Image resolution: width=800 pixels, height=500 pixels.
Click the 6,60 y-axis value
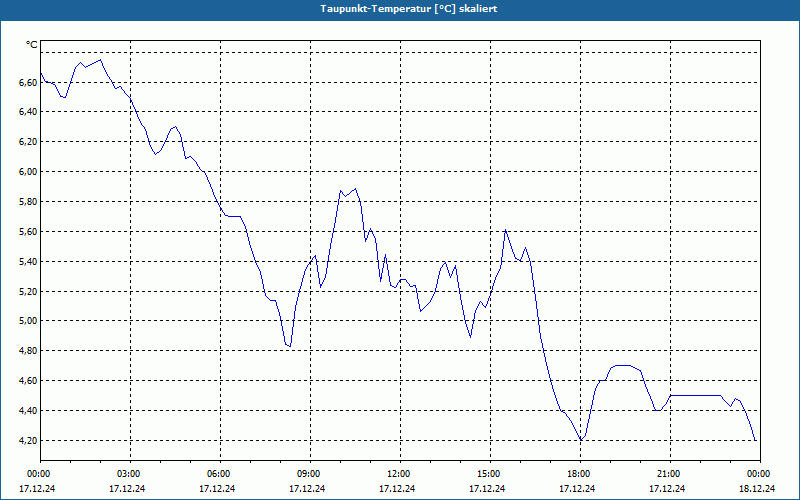pyautogui.click(x=29, y=82)
